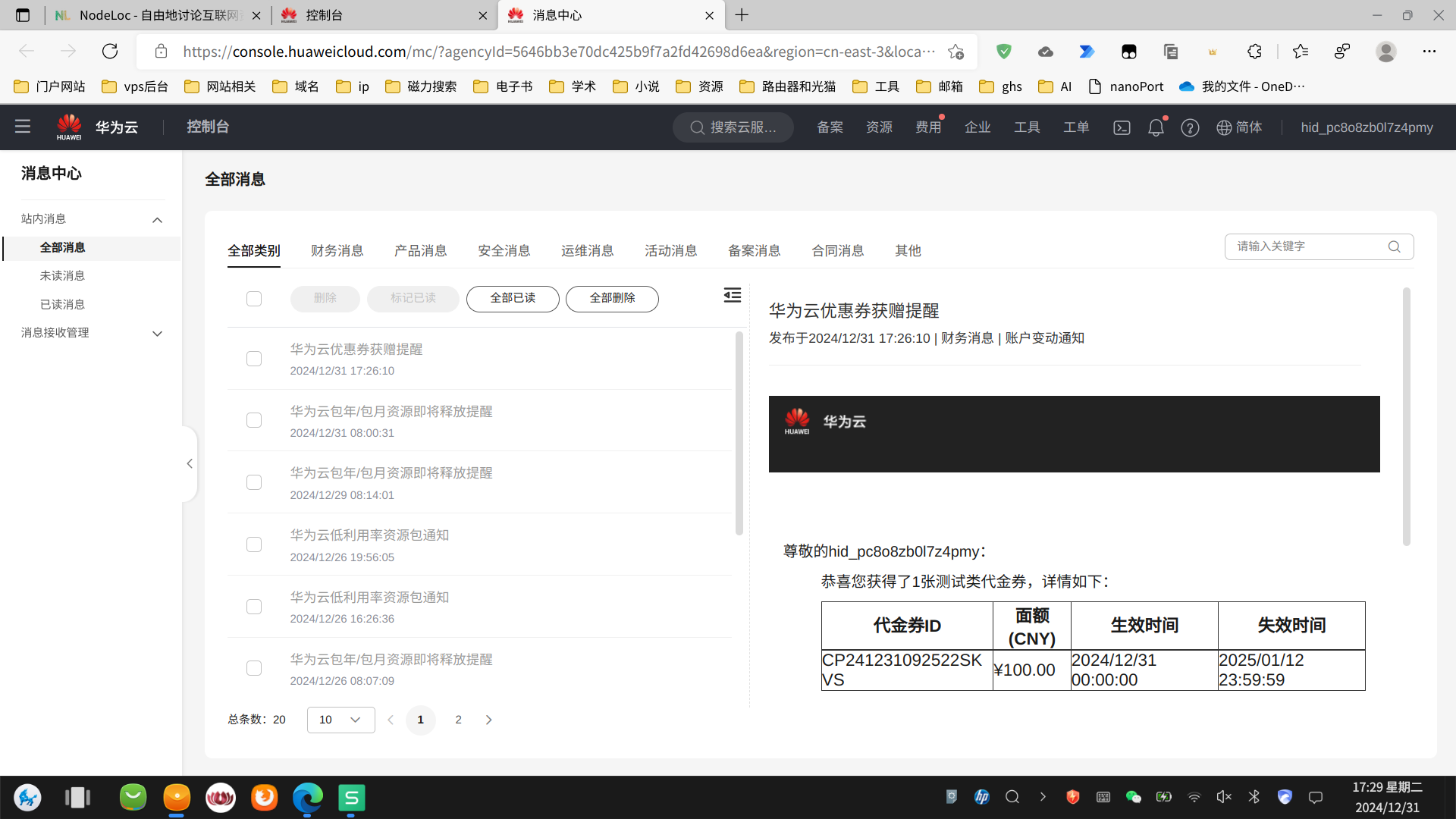The height and width of the screenshot is (819, 1456).
Task: Toggle message list panel collapse icon
Action: pos(733,296)
